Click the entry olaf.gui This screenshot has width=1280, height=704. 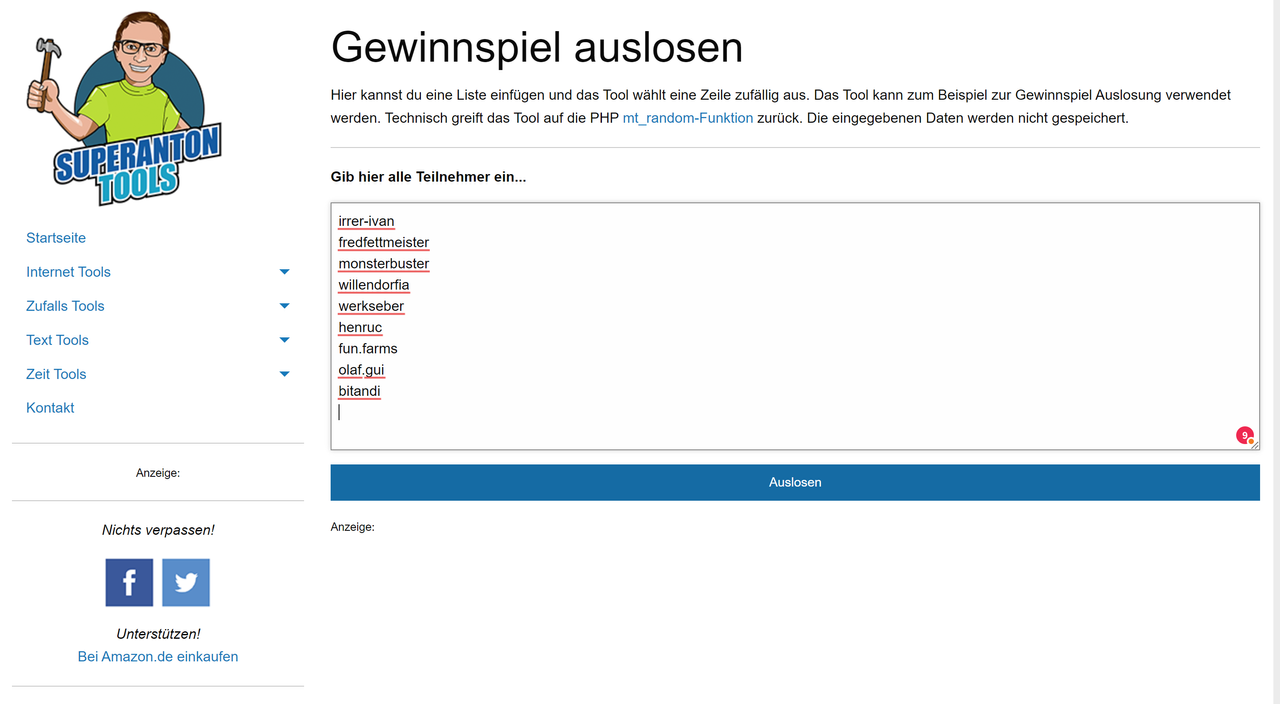tap(361, 370)
